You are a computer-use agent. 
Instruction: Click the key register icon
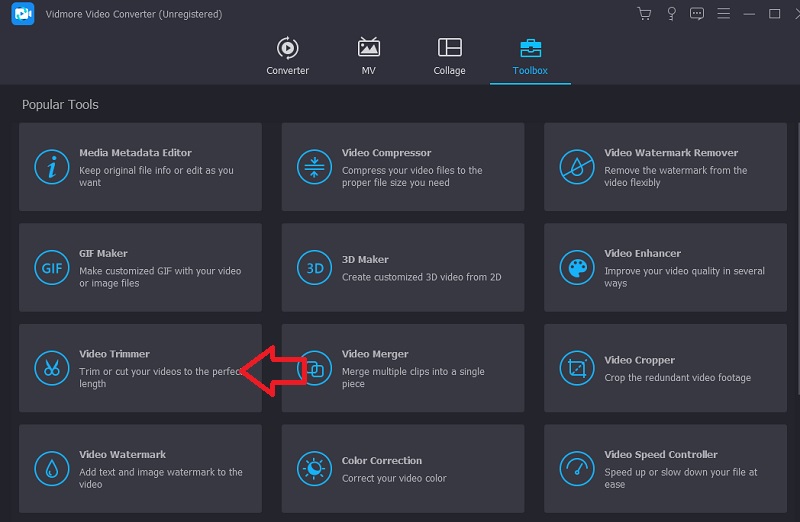[x=670, y=14]
